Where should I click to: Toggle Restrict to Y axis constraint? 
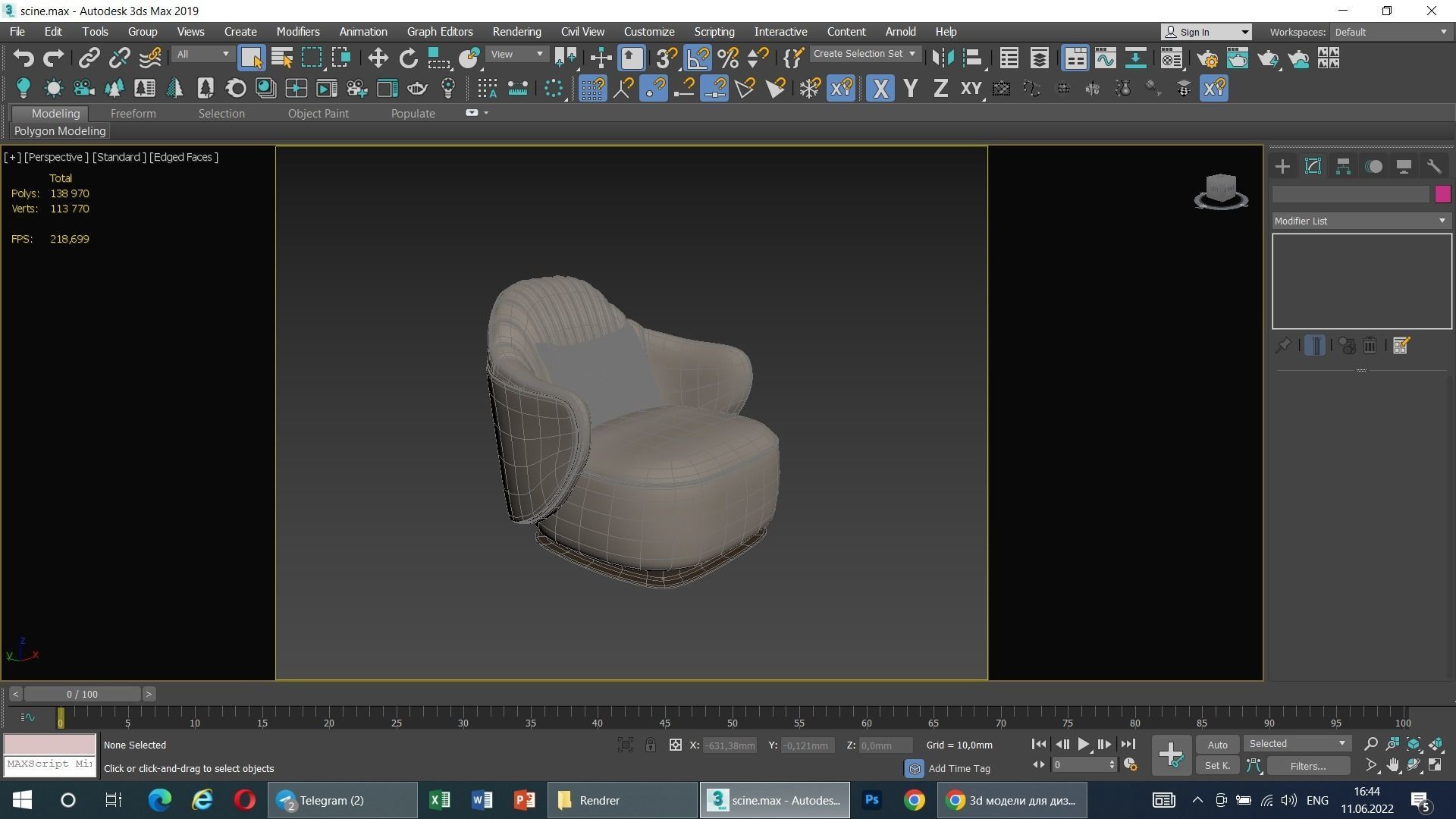coord(911,89)
